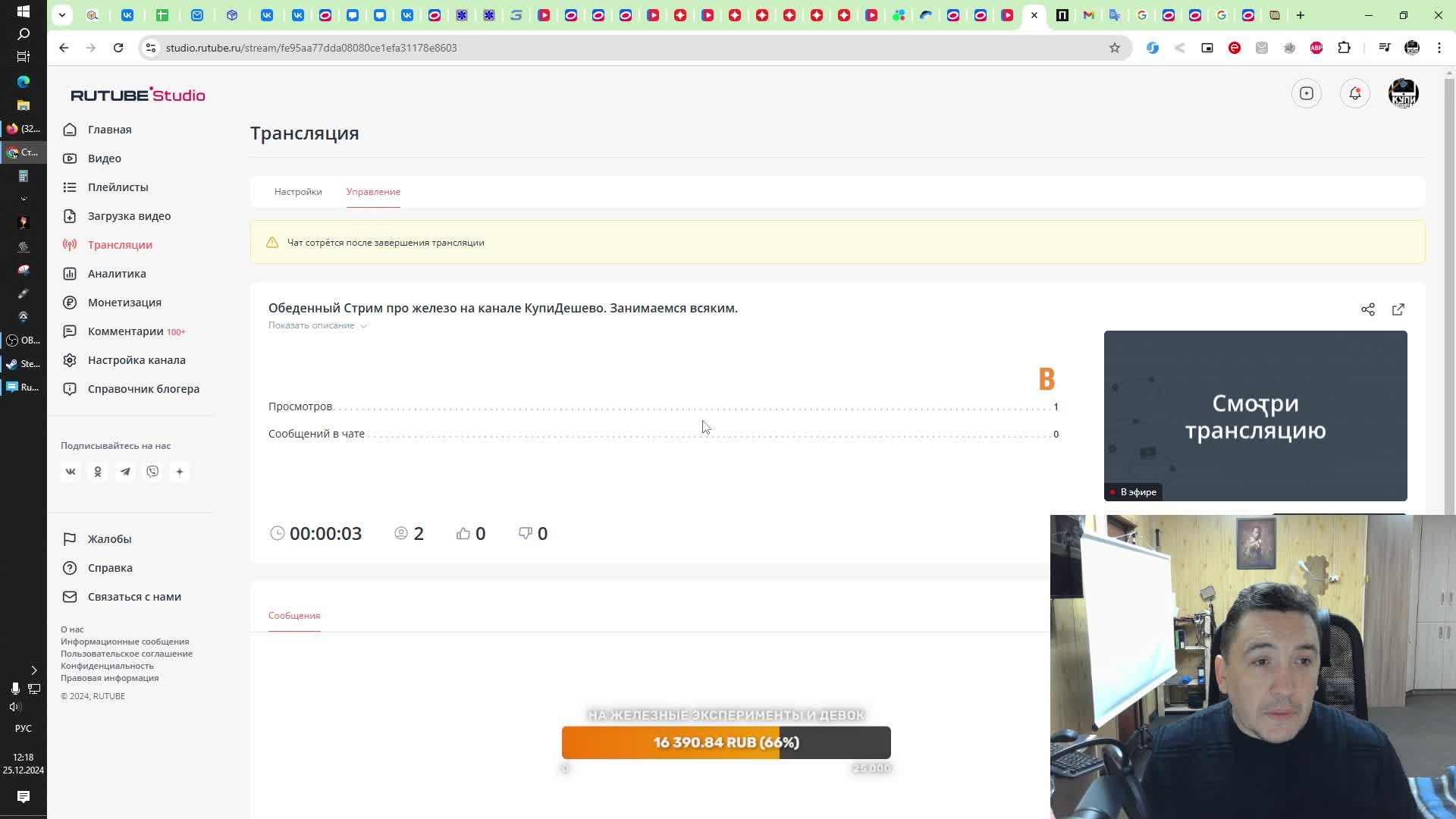
Task: Open notifications bell icon
Action: [x=1354, y=93]
